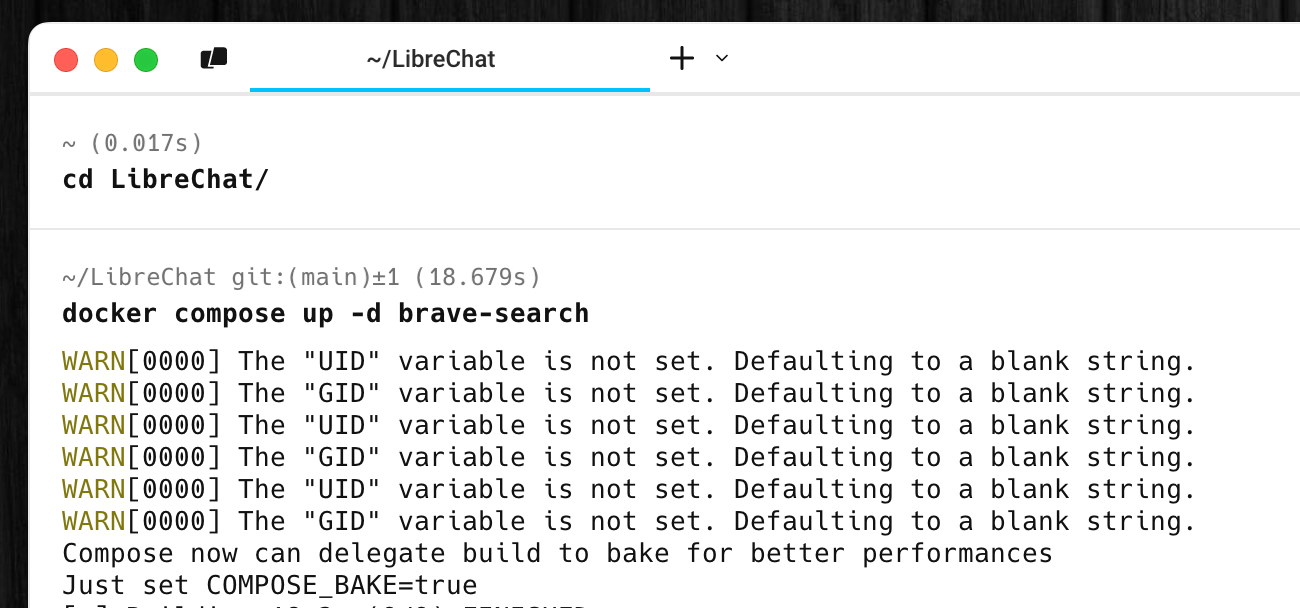Click the last WARN line mentioning "GID"
The height and width of the screenshot is (608, 1300).
pyautogui.click(x=628, y=521)
